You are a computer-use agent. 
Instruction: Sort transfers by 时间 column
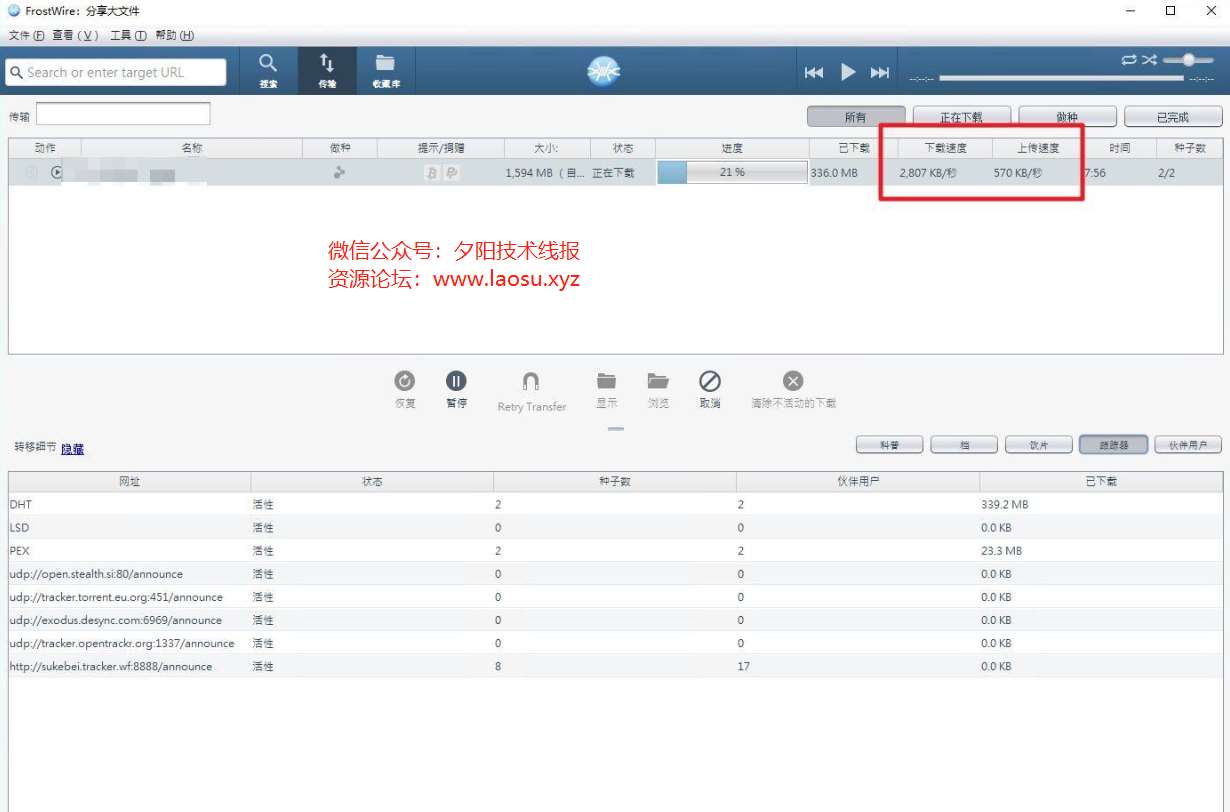1119,148
